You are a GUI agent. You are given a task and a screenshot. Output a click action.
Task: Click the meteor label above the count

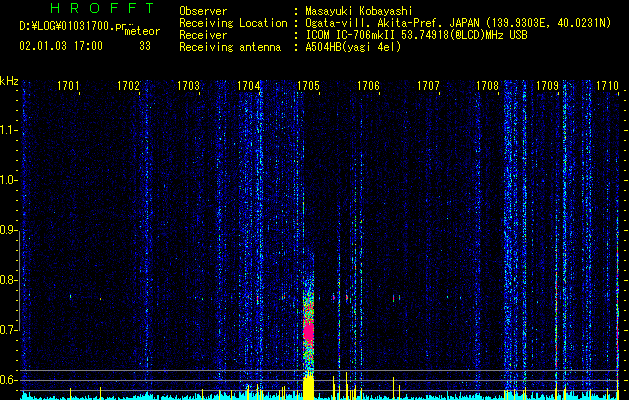coord(142,31)
